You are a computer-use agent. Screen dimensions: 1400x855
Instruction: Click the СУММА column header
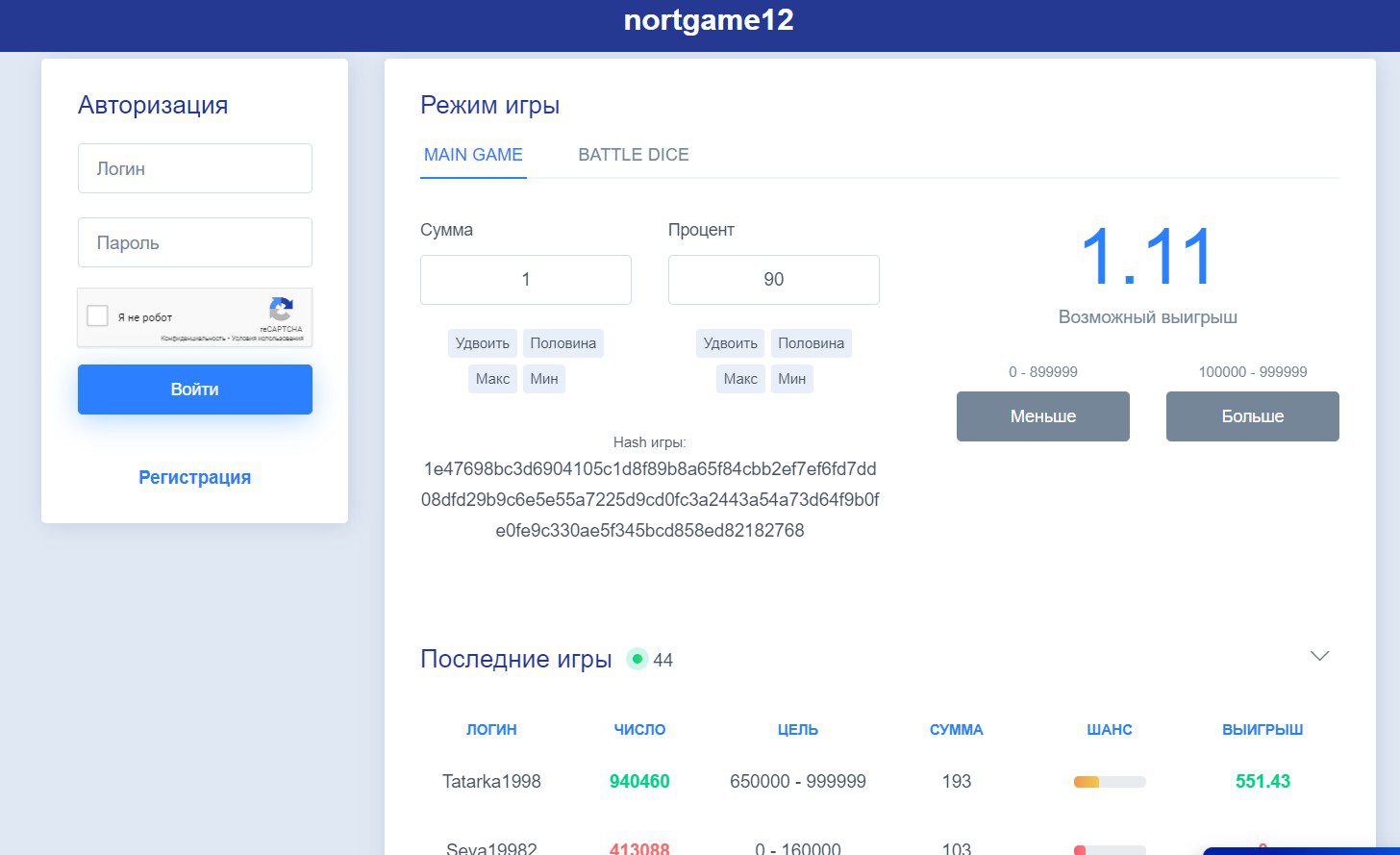point(957,730)
